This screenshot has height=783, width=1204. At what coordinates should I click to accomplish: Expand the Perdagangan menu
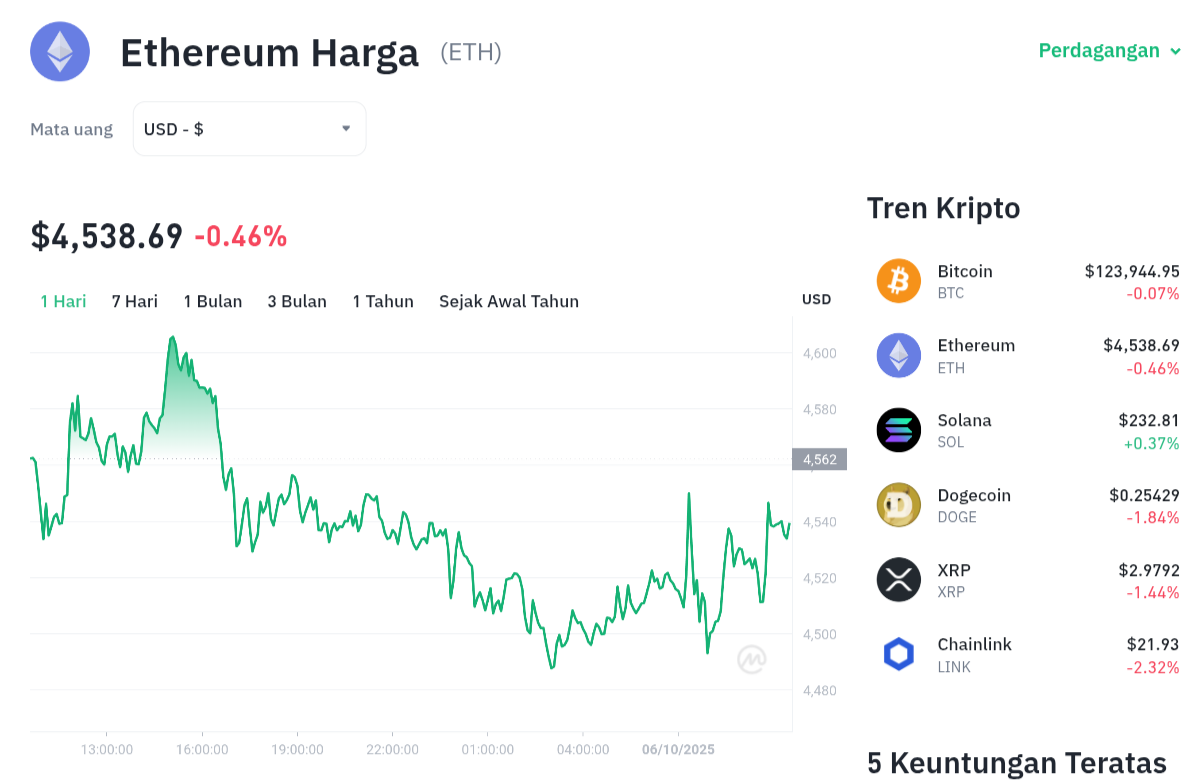(1109, 50)
